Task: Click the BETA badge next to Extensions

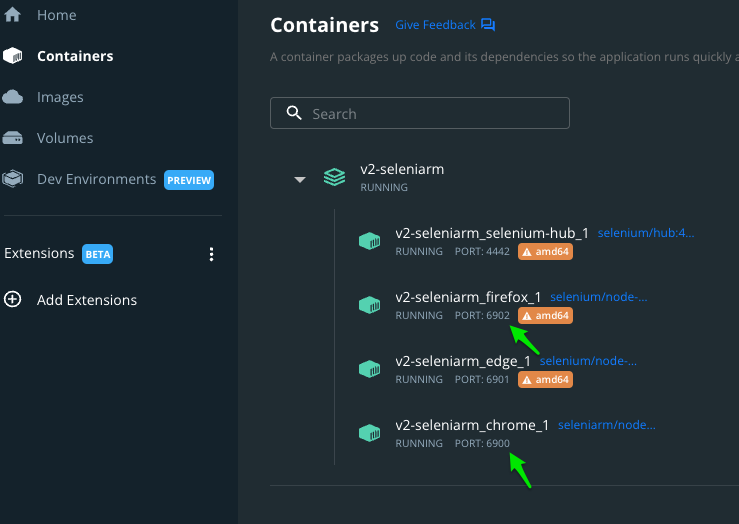Action: pos(98,254)
